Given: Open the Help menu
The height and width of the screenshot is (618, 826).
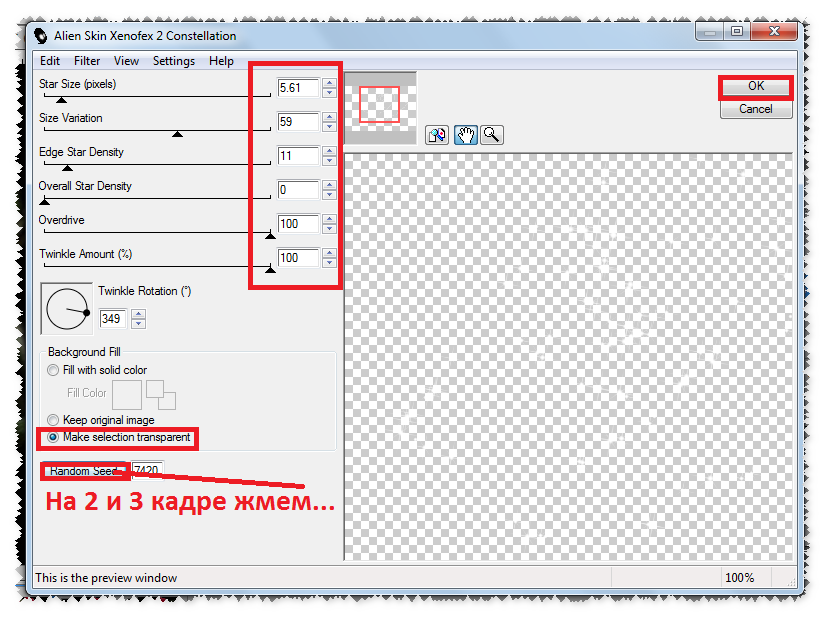Looking at the screenshot, I should pyautogui.click(x=221, y=61).
